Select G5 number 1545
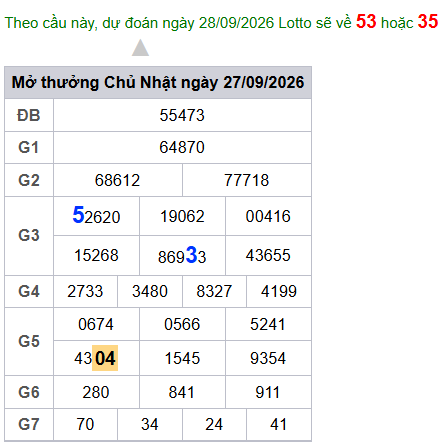 tap(182, 359)
